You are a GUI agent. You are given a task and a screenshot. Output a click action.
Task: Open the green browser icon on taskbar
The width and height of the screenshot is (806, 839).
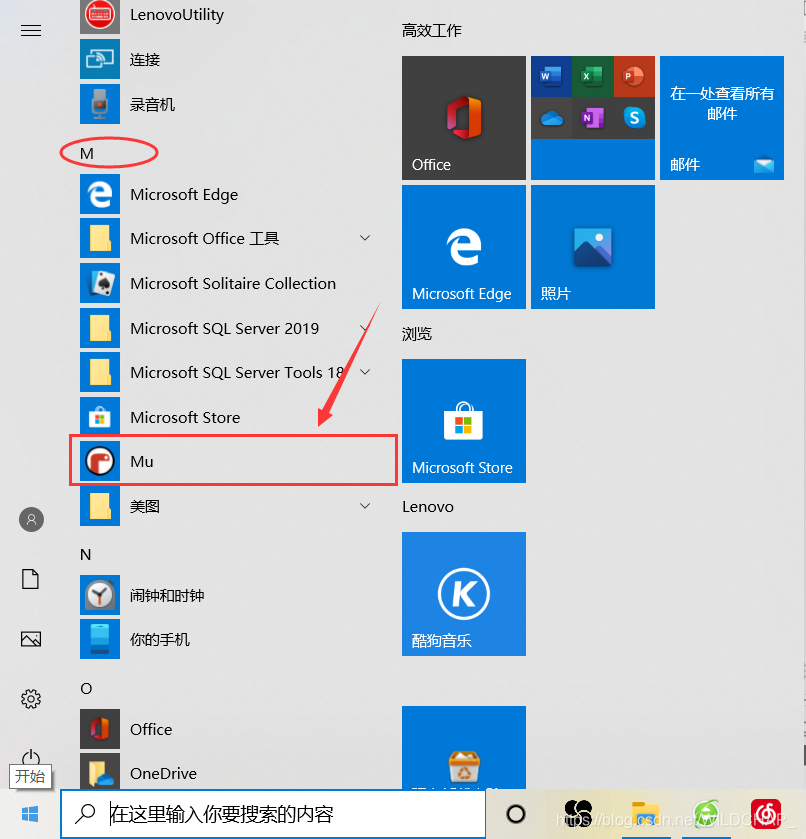click(x=706, y=814)
